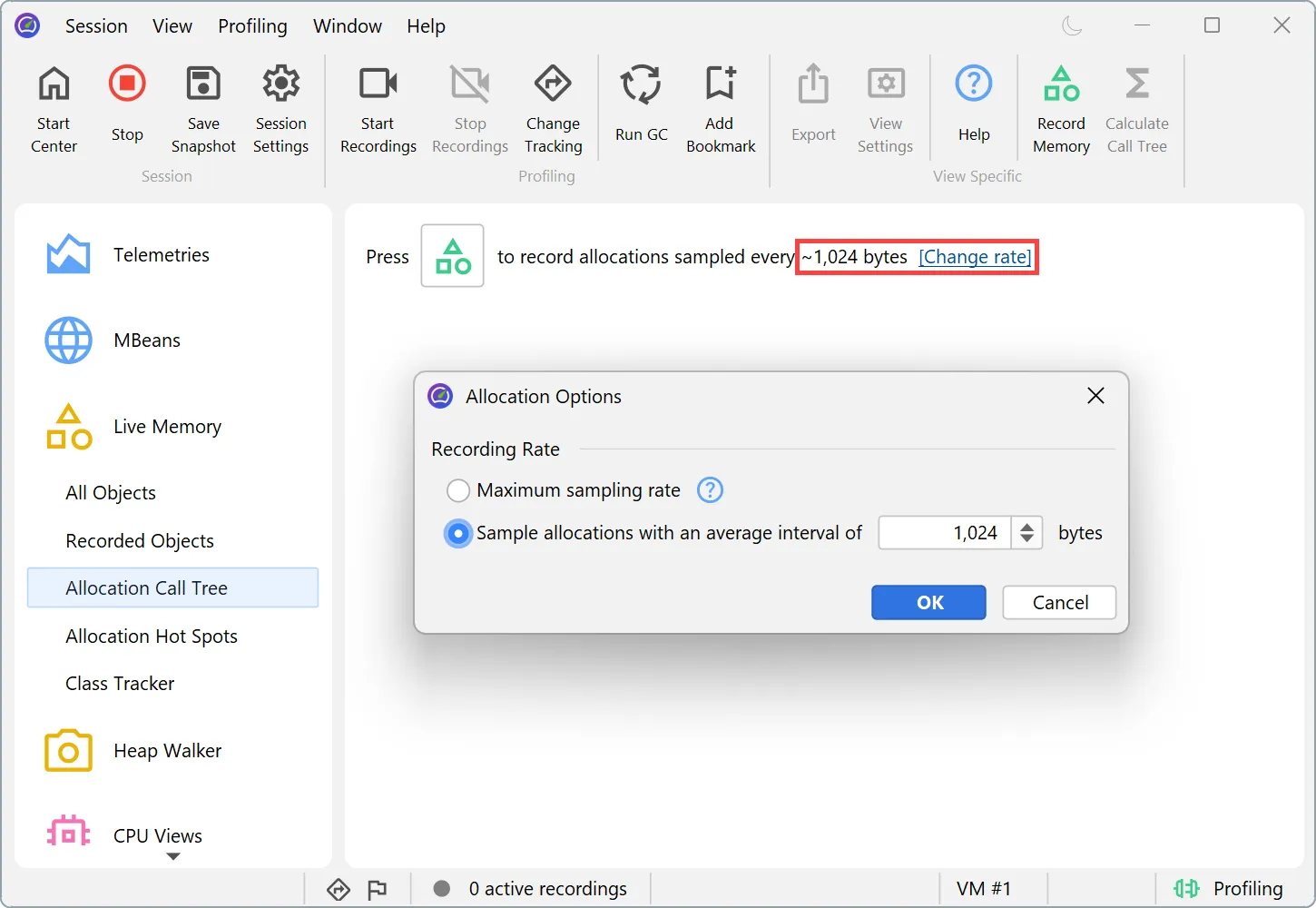Click the 0 active recordings status

pyautogui.click(x=531, y=889)
